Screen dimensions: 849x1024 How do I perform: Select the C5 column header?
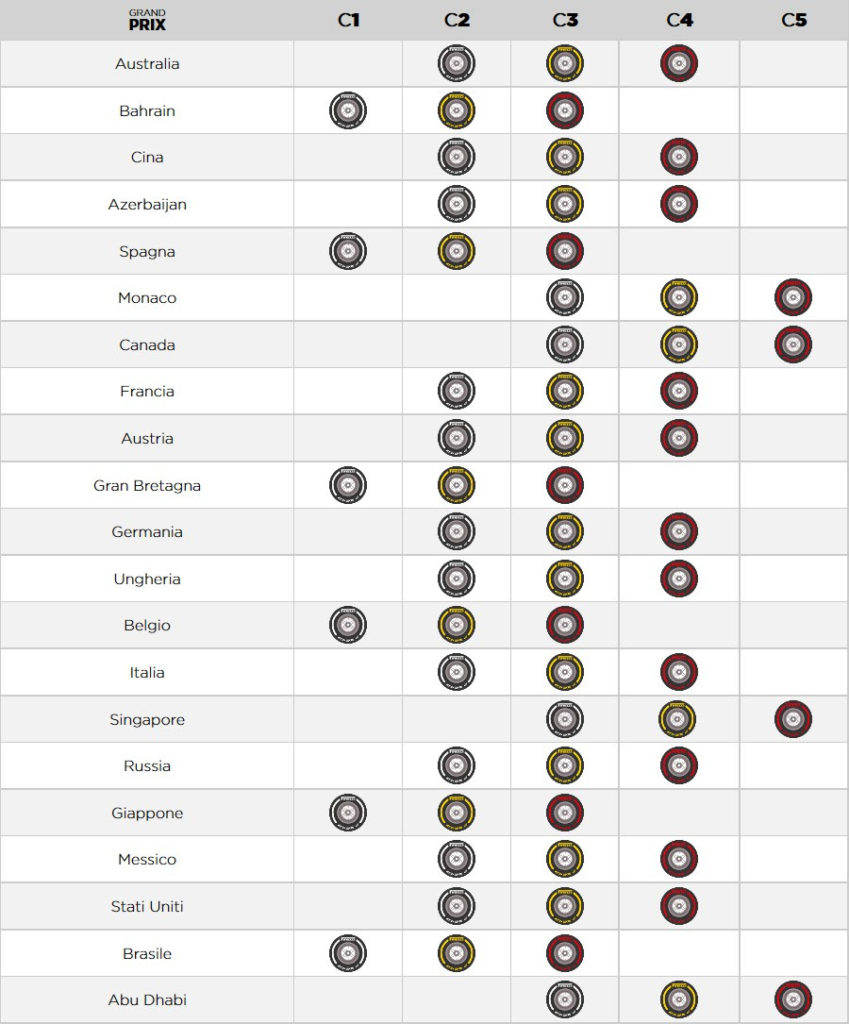coord(793,20)
